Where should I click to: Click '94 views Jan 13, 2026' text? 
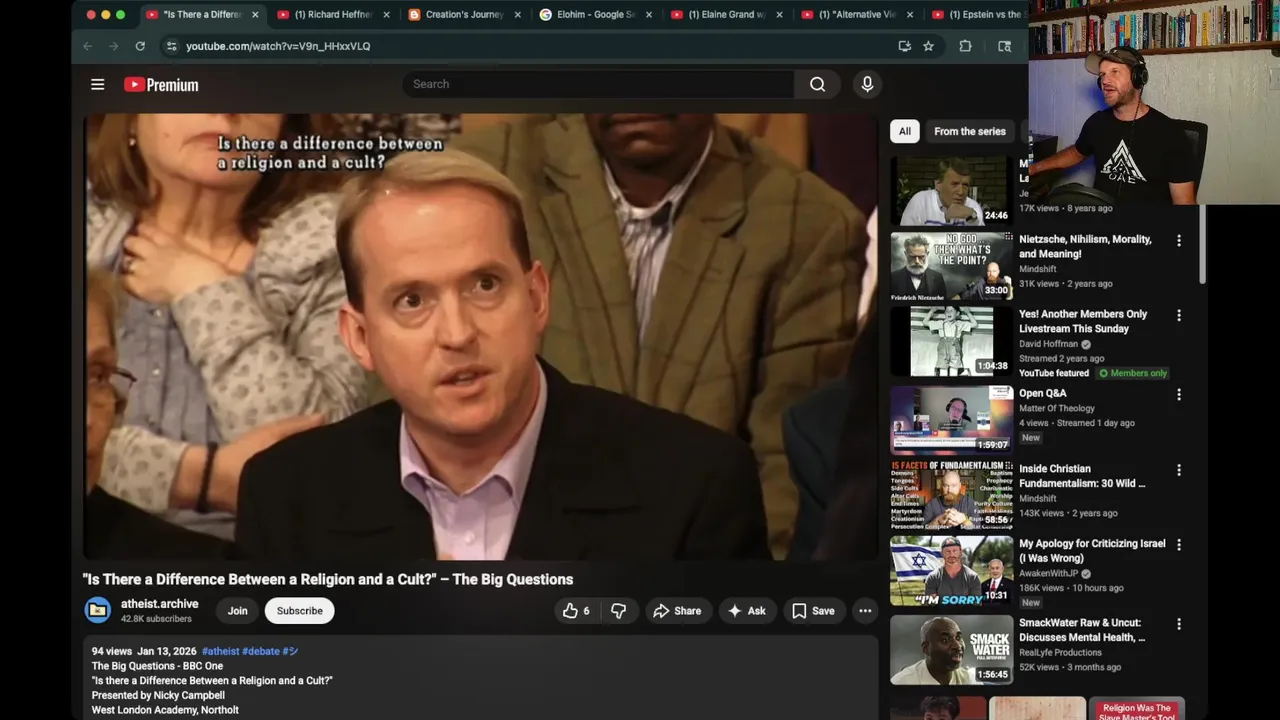pyautogui.click(x=143, y=651)
